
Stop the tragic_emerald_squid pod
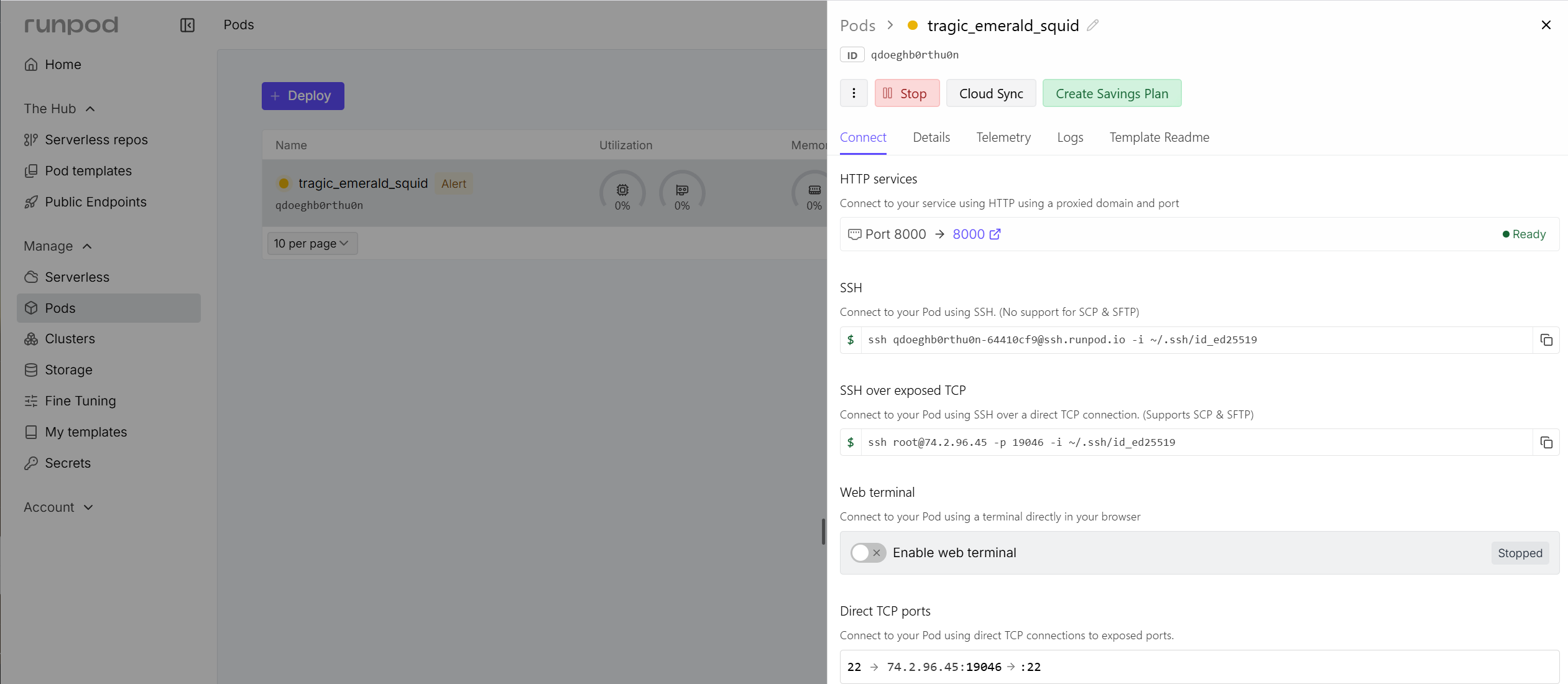[x=906, y=93]
